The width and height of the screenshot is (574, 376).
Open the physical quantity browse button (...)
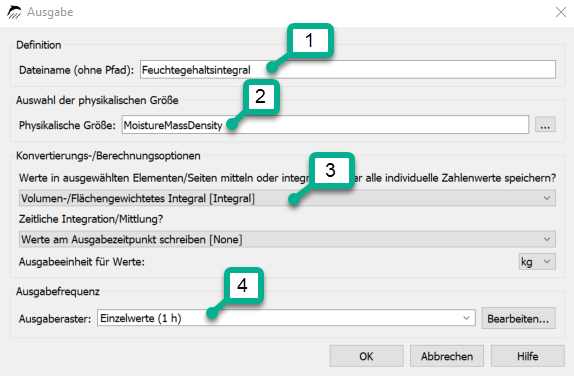pyautogui.click(x=545, y=124)
